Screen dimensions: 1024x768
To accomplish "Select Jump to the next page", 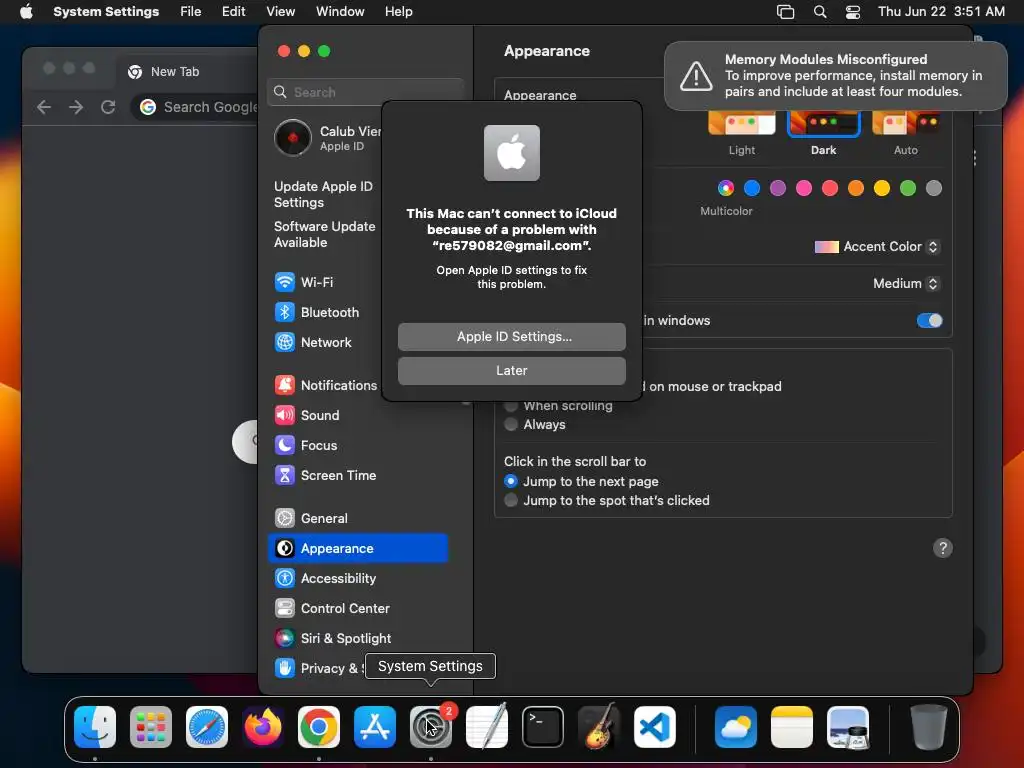I will coord(511,481).
